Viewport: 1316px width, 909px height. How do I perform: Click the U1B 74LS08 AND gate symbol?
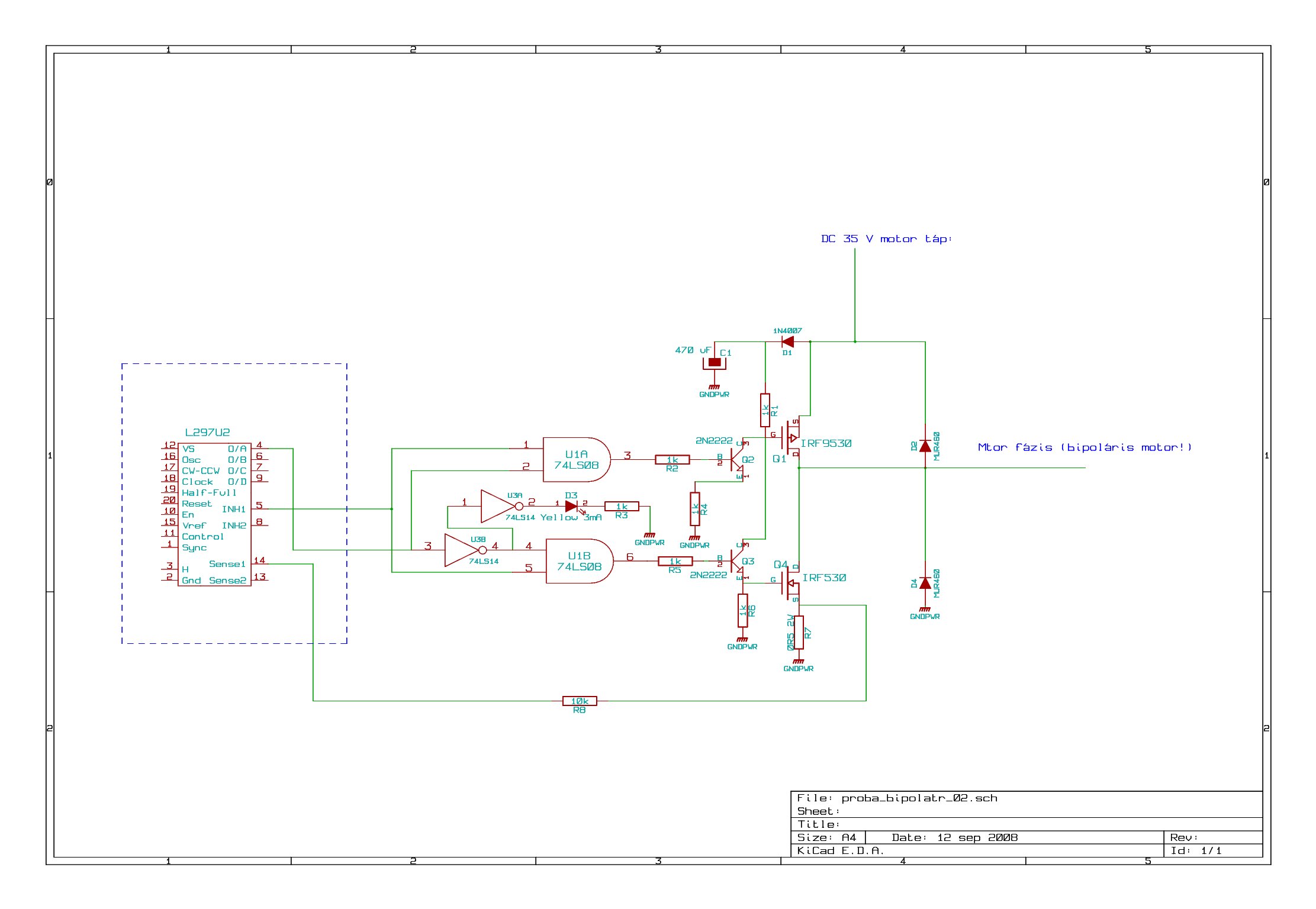tap(578, 561)
